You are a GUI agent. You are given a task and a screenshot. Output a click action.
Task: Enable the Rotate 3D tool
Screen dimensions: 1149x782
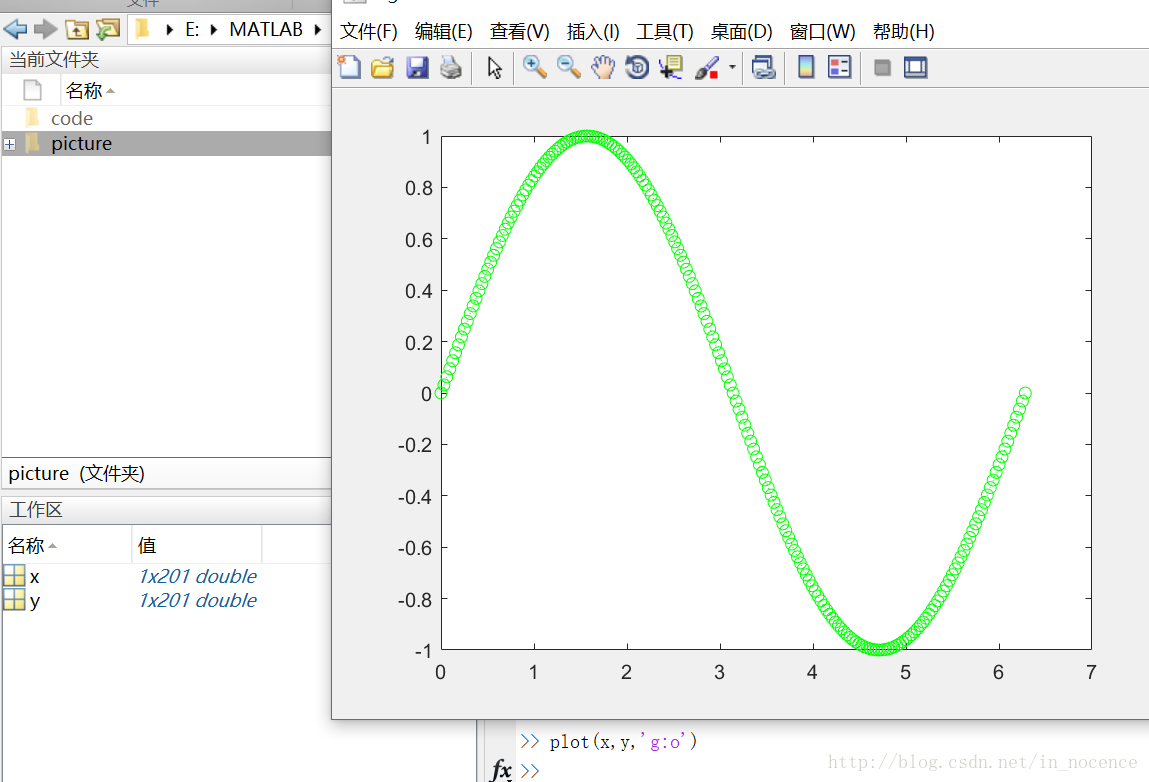click(x=637, y=68)
